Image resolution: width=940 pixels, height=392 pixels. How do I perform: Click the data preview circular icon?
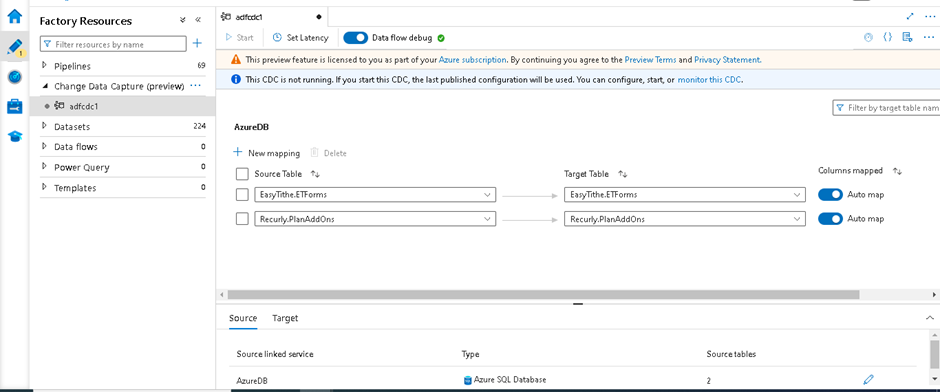point(868,37)
